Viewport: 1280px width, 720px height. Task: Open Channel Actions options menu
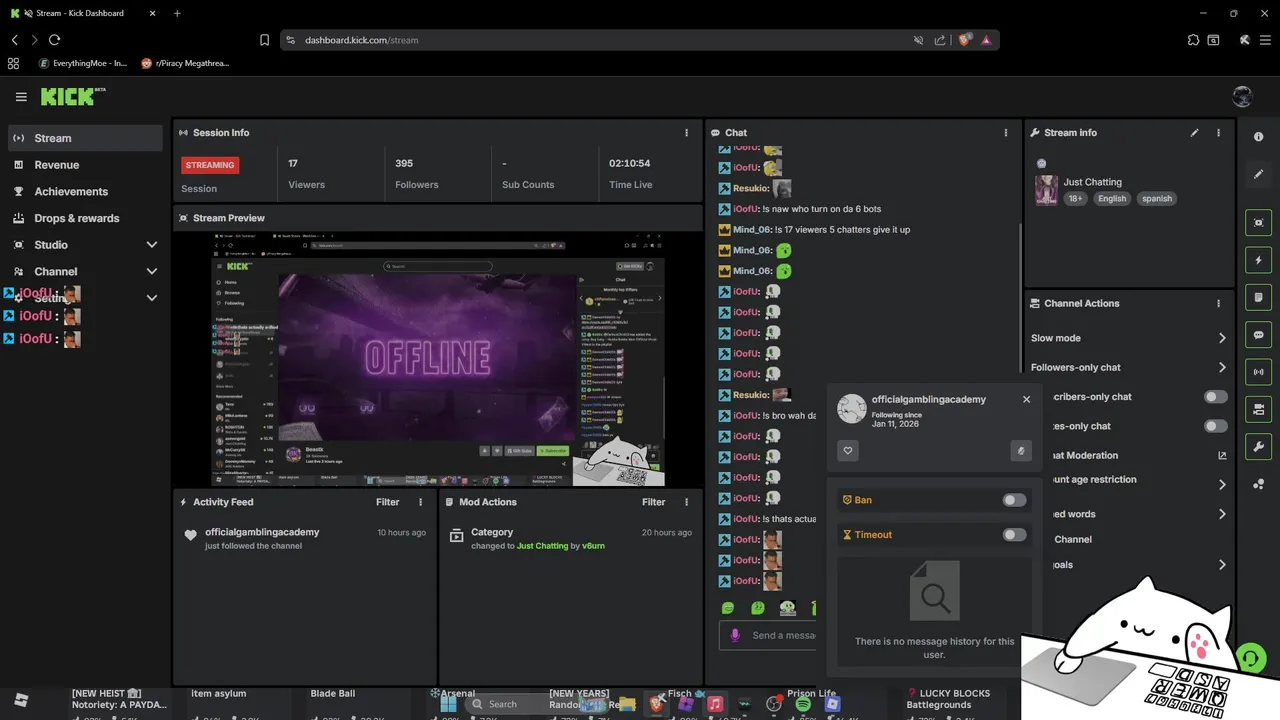(1218, 304)
